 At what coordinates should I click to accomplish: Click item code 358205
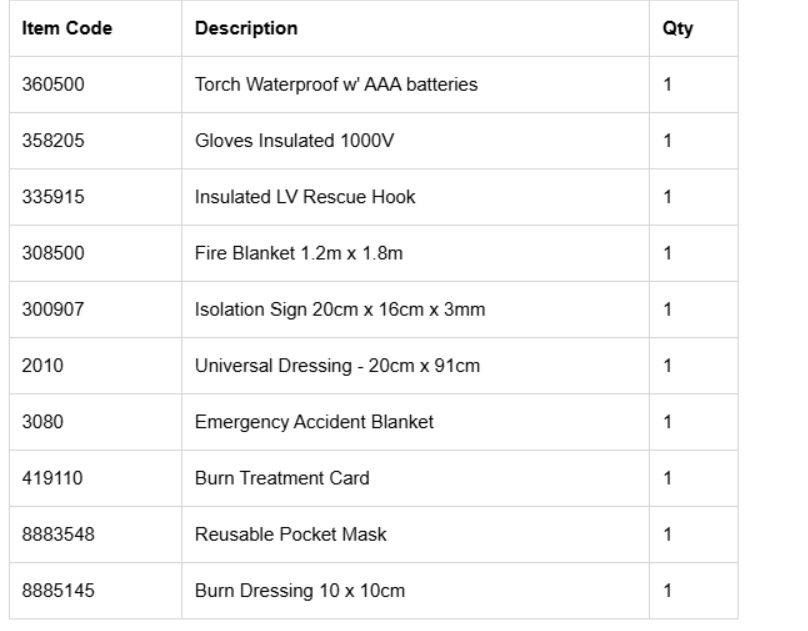(53, 141)
